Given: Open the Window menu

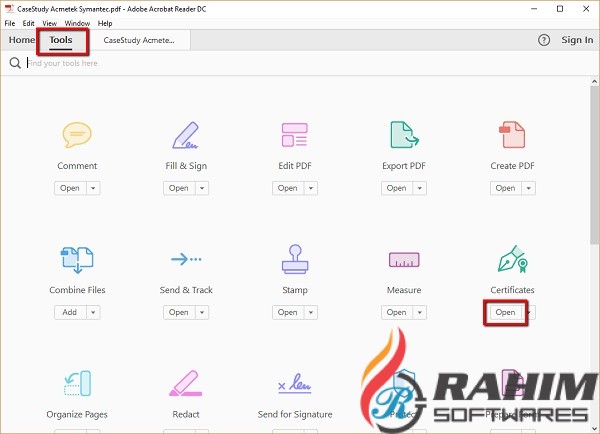Looking at the screenshot, I should point(77,23).
